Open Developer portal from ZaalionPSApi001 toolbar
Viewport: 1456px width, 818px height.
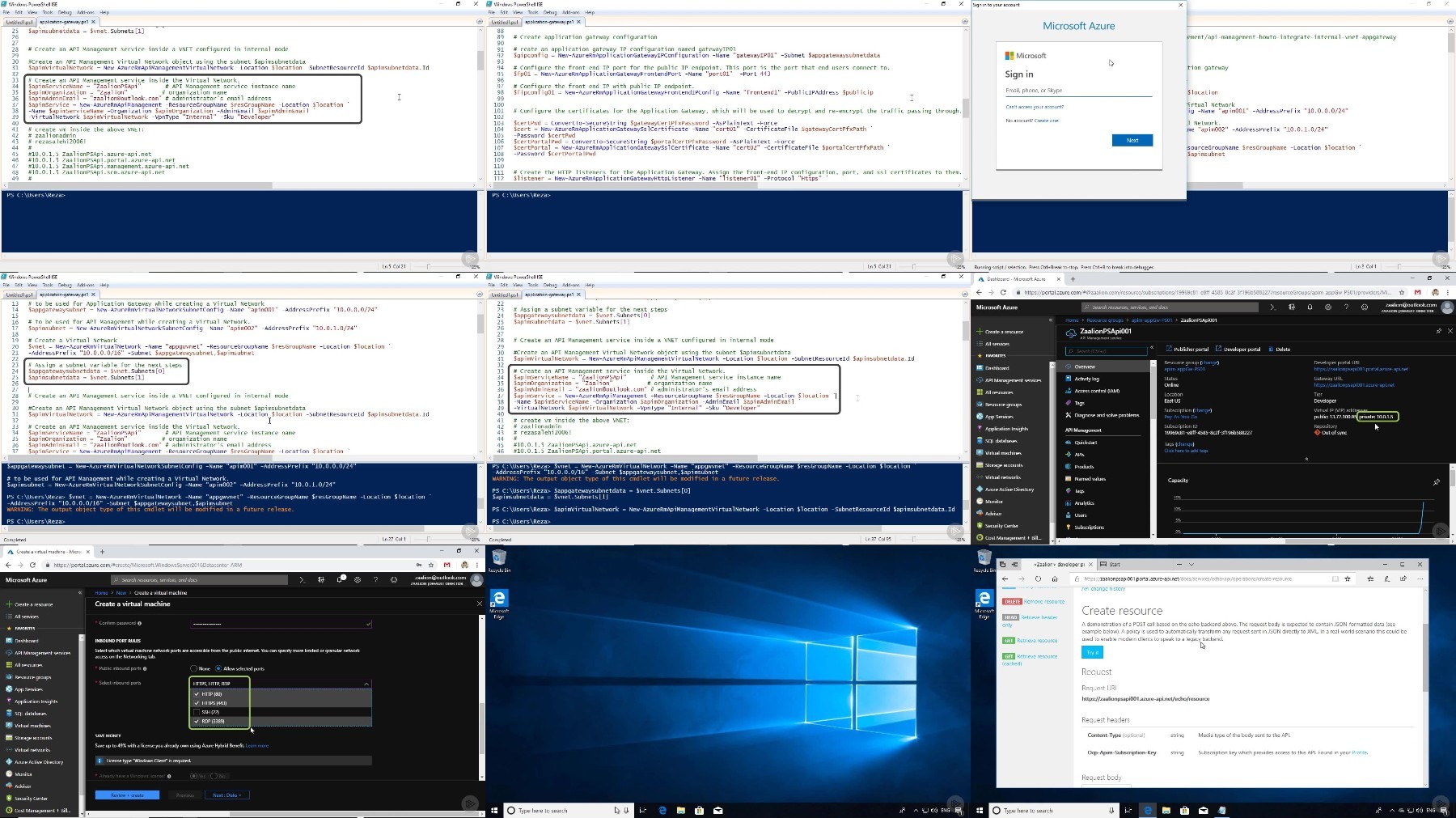pos(1238,350)
